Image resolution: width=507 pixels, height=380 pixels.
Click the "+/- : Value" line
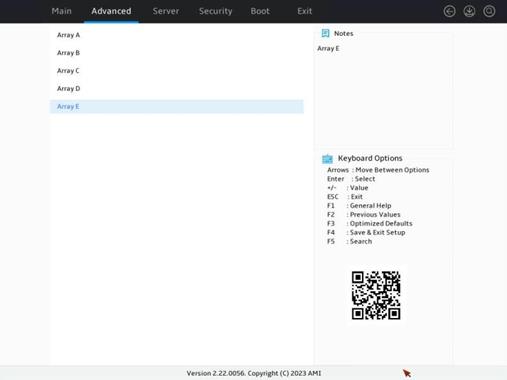348,188
